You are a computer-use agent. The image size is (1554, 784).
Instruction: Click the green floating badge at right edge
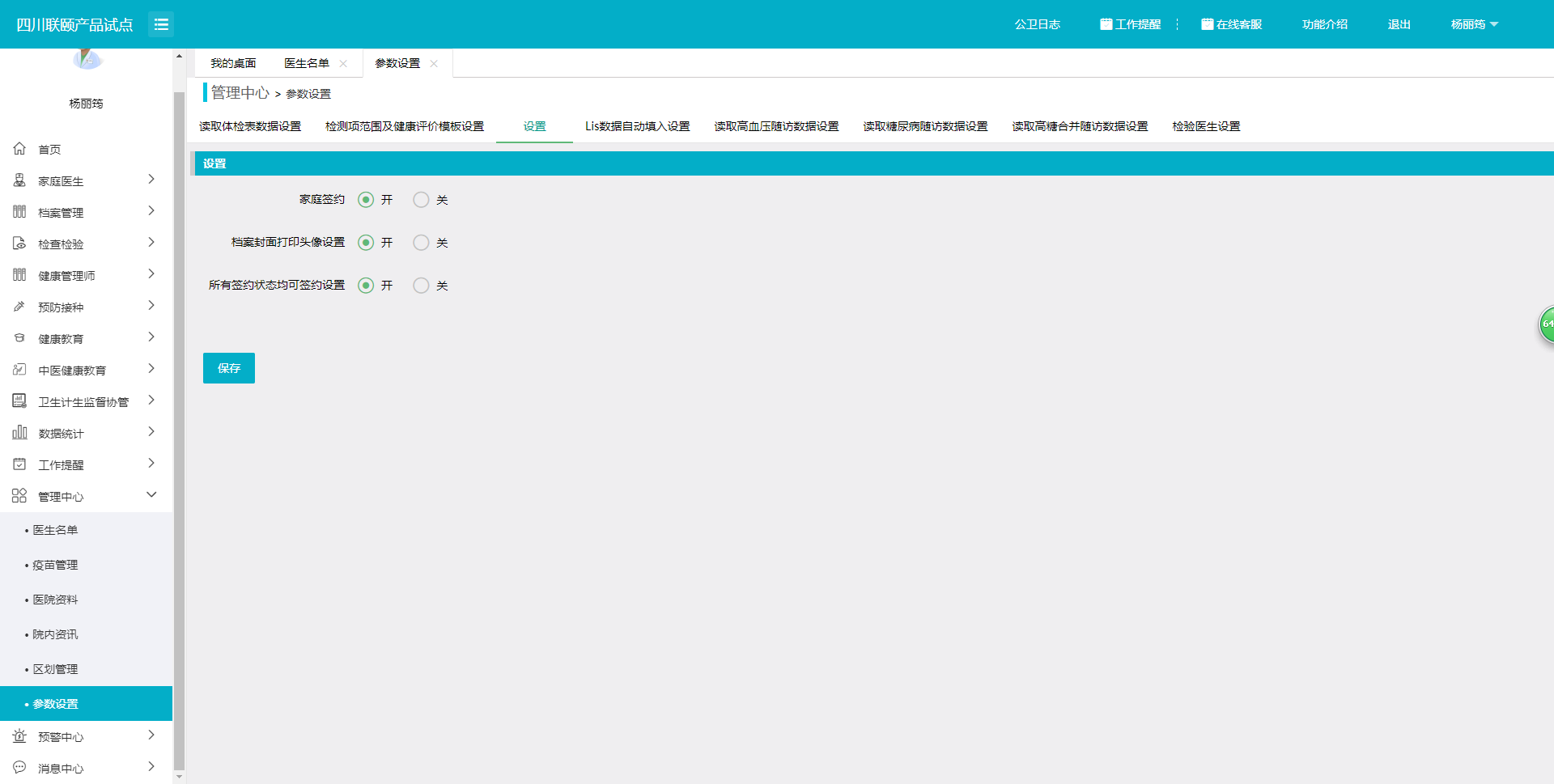point(1546,324)
